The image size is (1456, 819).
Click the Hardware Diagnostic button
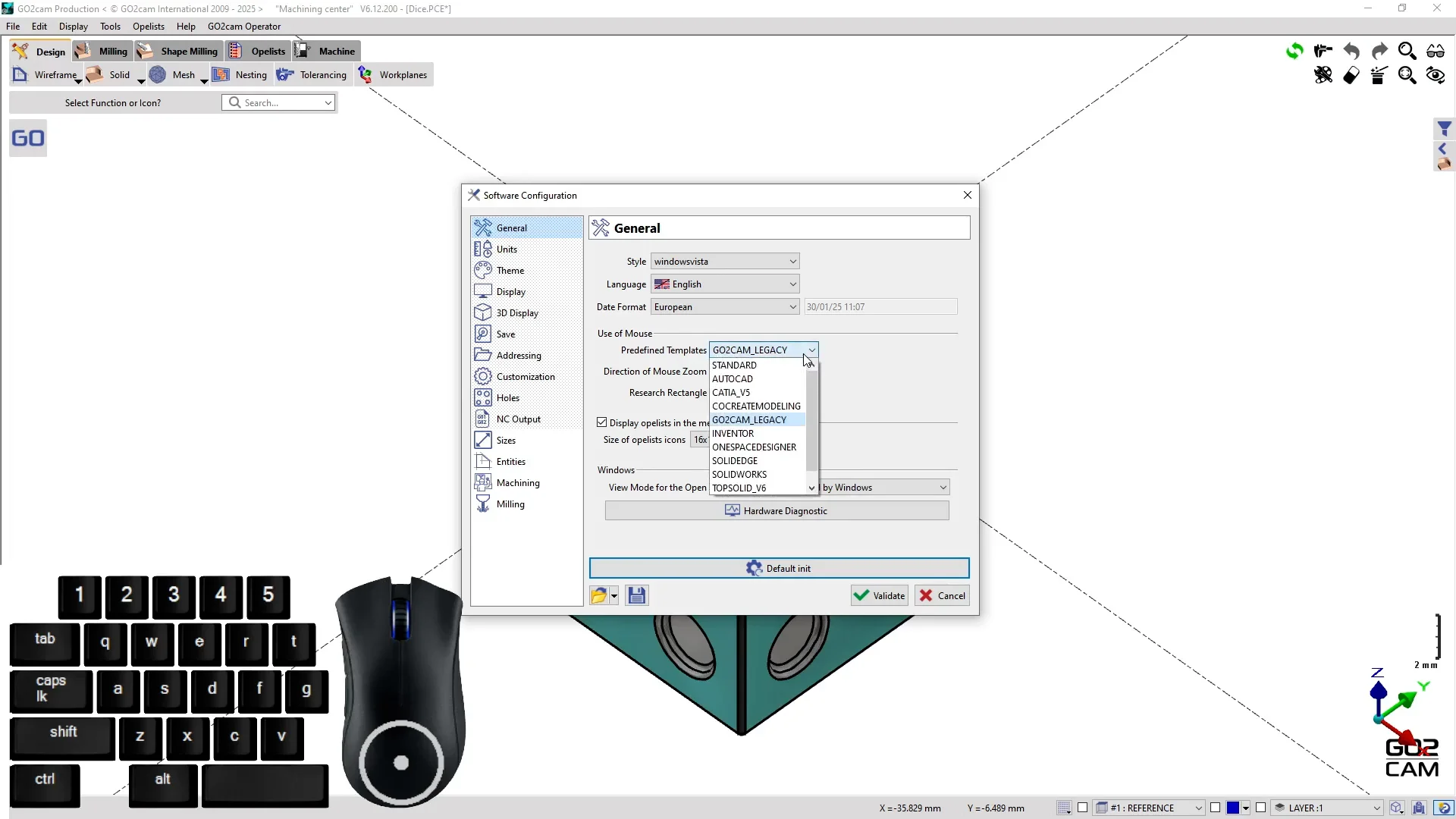pyautogui.click(x=777, y=511)
